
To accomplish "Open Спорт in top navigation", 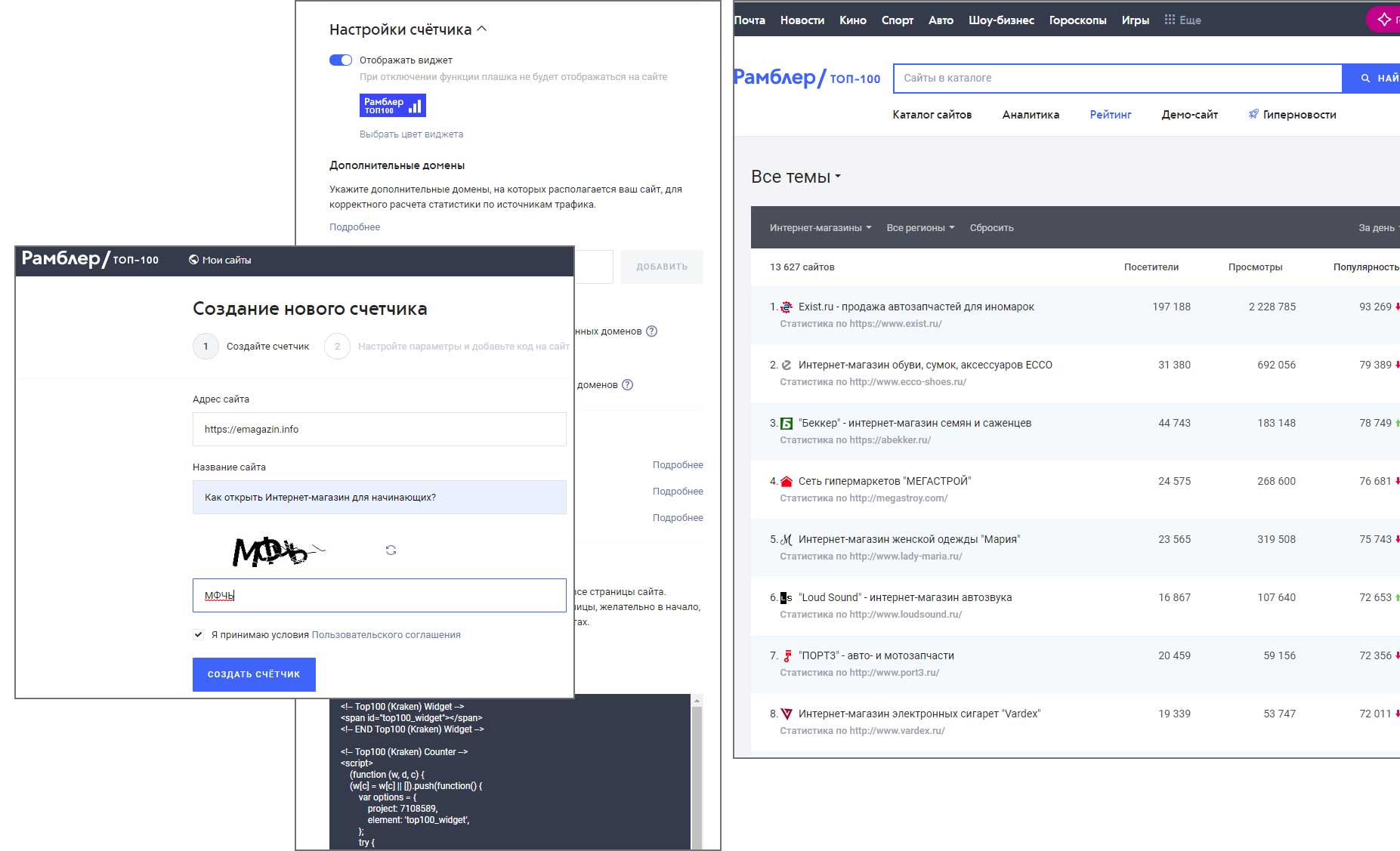I will click(x=898, y=20).
